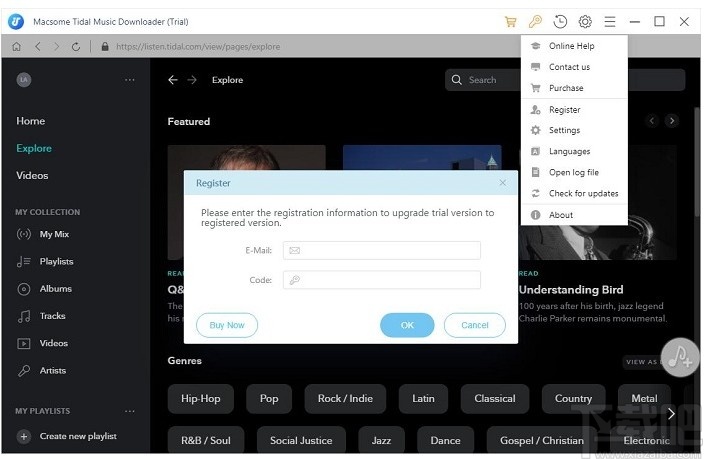
Task: Open the download history clock icon
Action: tap(560, 22)
